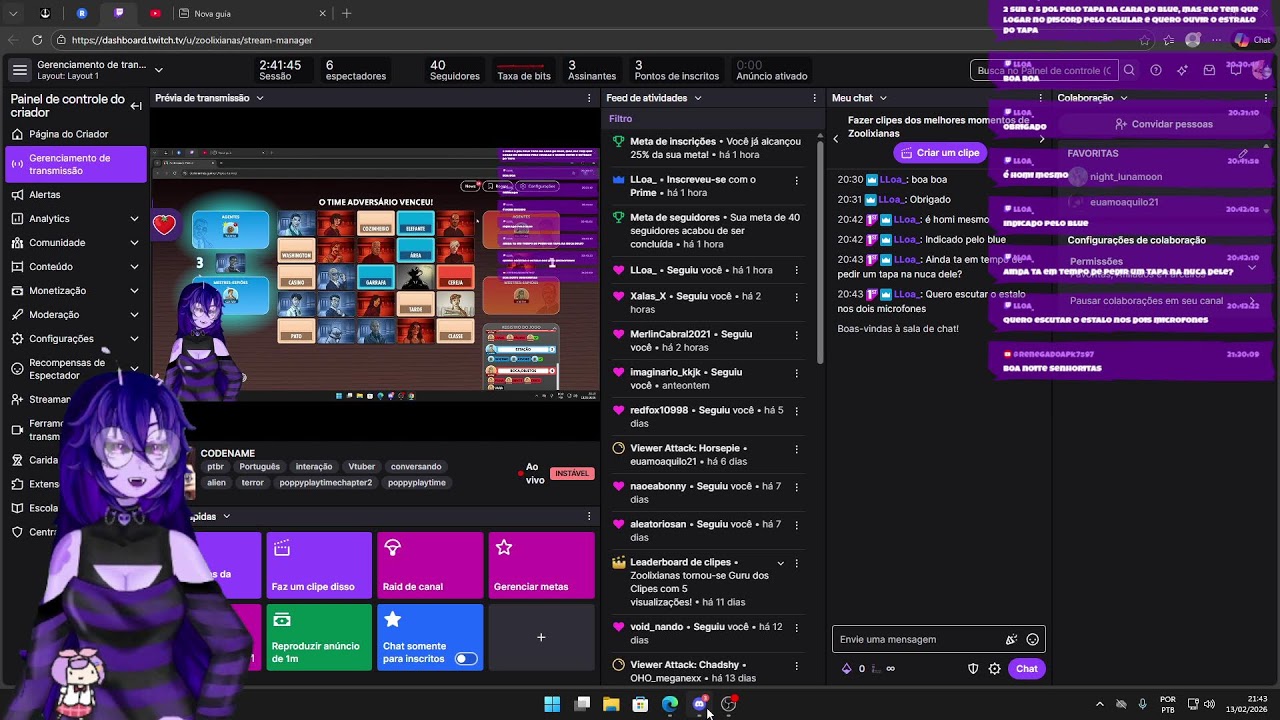Send message with the Chat button

pyautogui.click(x=1027, y=669)
